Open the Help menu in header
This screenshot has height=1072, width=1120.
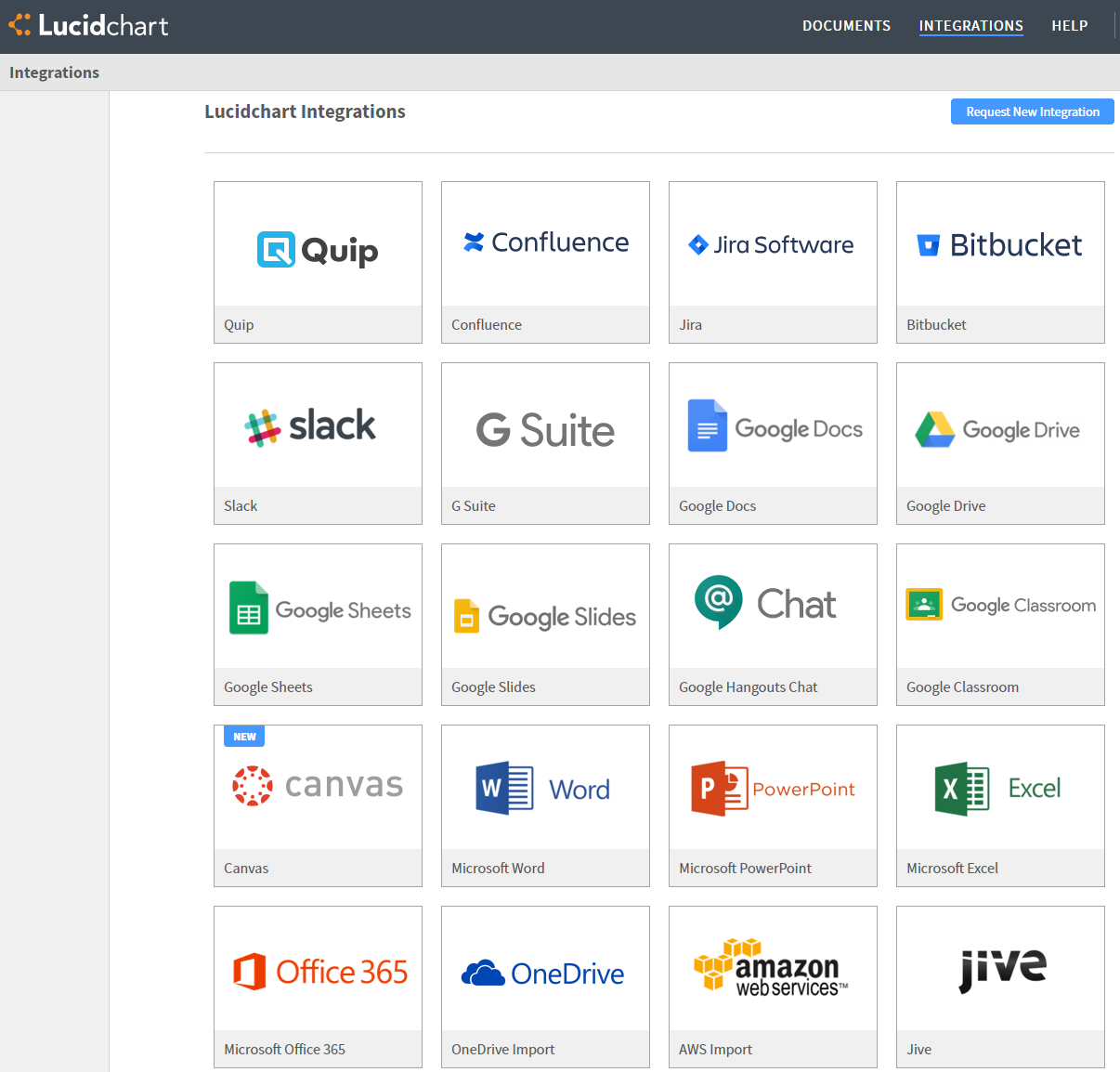coord(1069,26)
